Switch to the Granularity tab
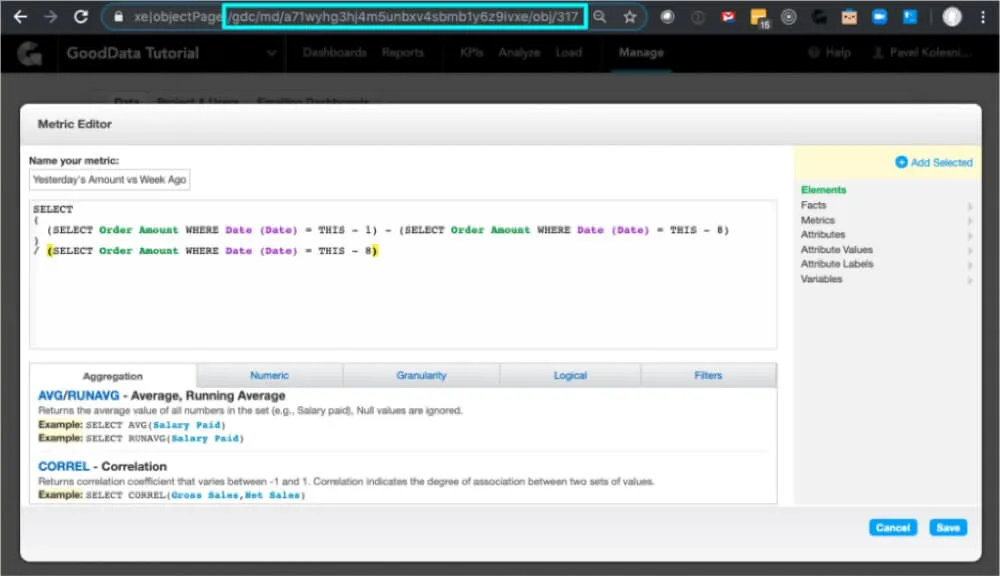This screenshot has width=1000, height=576. point(420,375)
